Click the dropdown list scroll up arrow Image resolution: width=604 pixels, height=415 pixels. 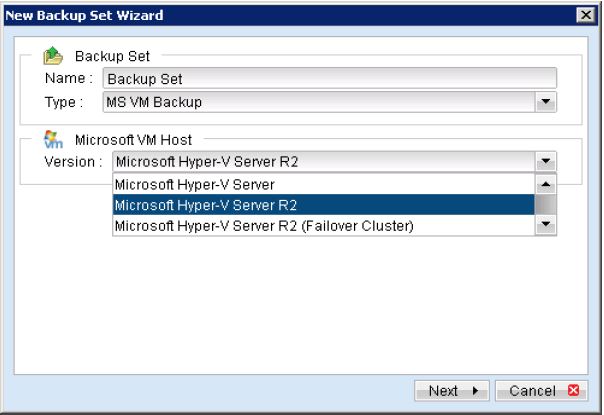point(545,185)
